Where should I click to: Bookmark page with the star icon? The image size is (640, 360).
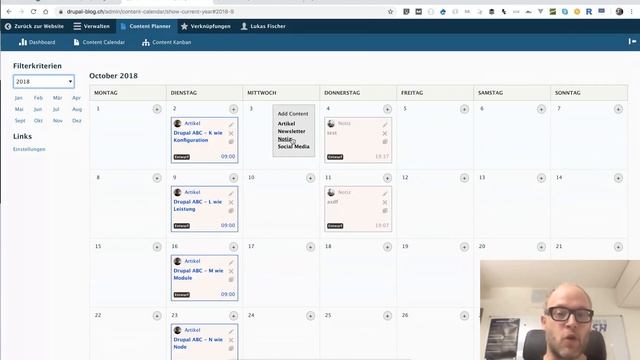(391, 12)
